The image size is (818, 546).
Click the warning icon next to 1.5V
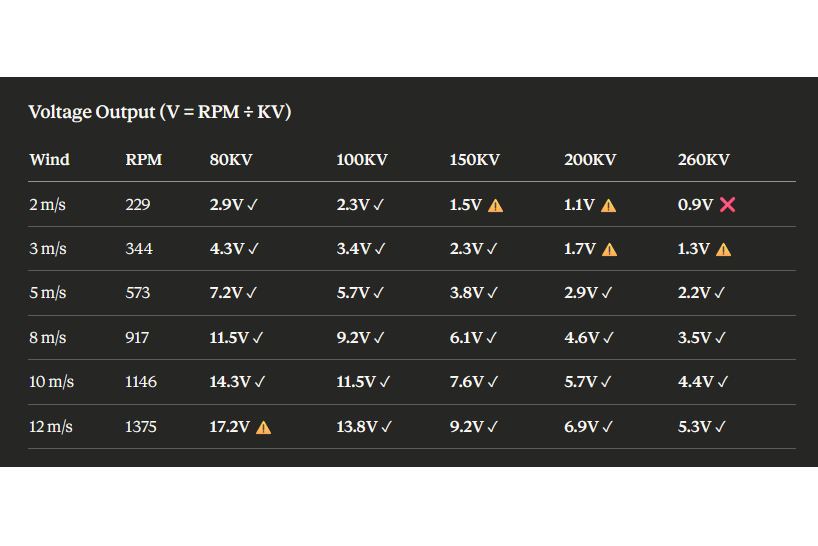tap(495, 205)
